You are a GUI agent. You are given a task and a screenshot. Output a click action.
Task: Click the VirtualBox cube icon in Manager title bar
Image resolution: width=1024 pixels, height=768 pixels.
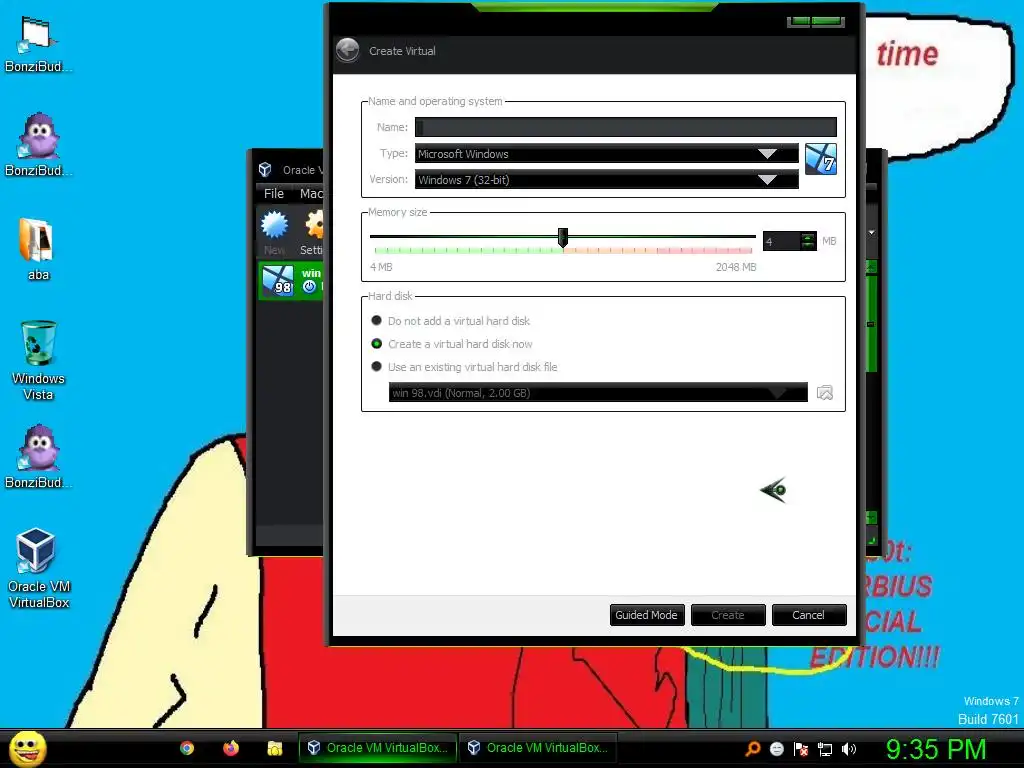pos(265,170)
